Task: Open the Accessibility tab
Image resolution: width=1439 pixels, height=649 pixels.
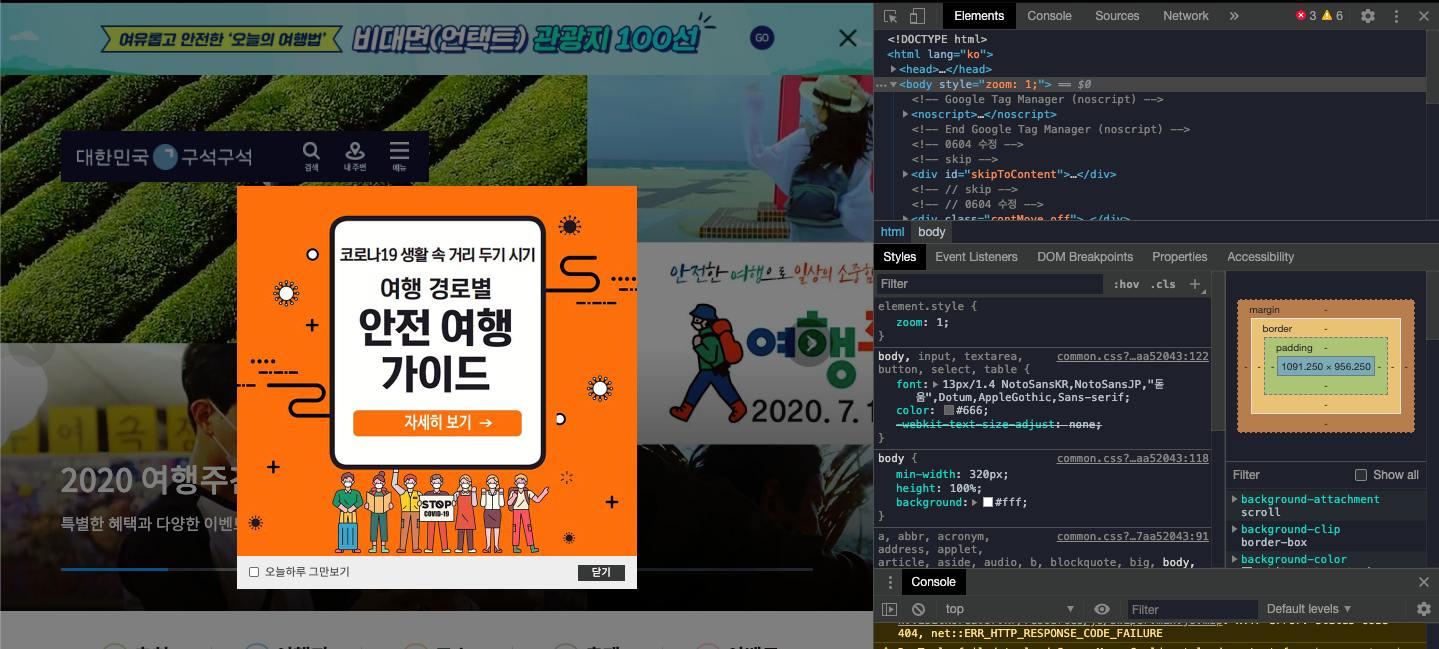Action: tap(1260, 257)
